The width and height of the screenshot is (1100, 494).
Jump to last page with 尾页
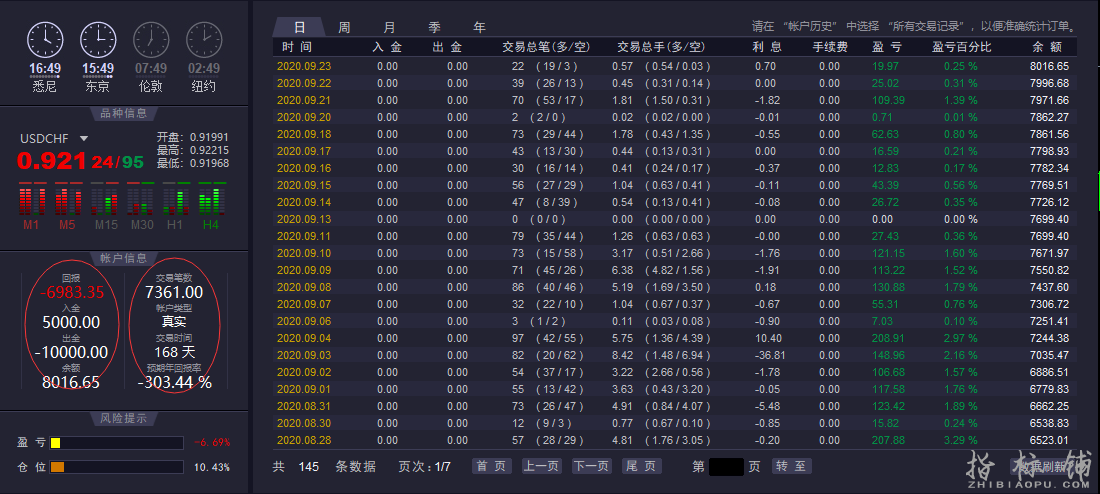641,466
